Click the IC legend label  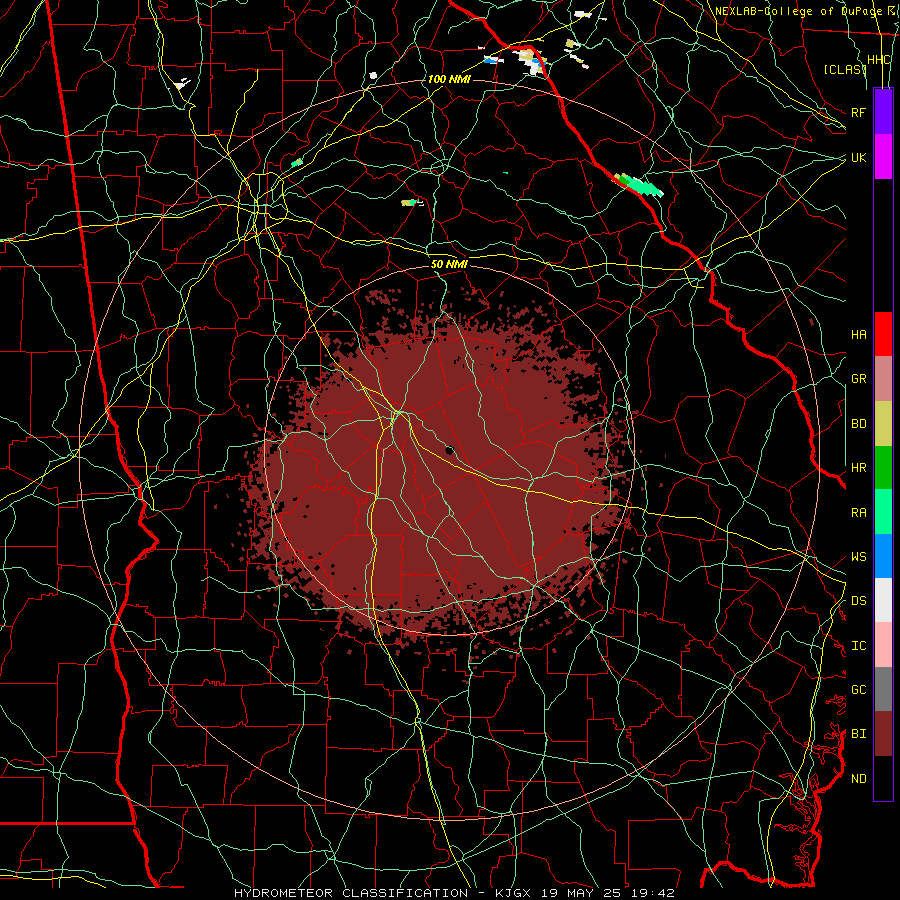pyautogui.click(x=859, y=646)
